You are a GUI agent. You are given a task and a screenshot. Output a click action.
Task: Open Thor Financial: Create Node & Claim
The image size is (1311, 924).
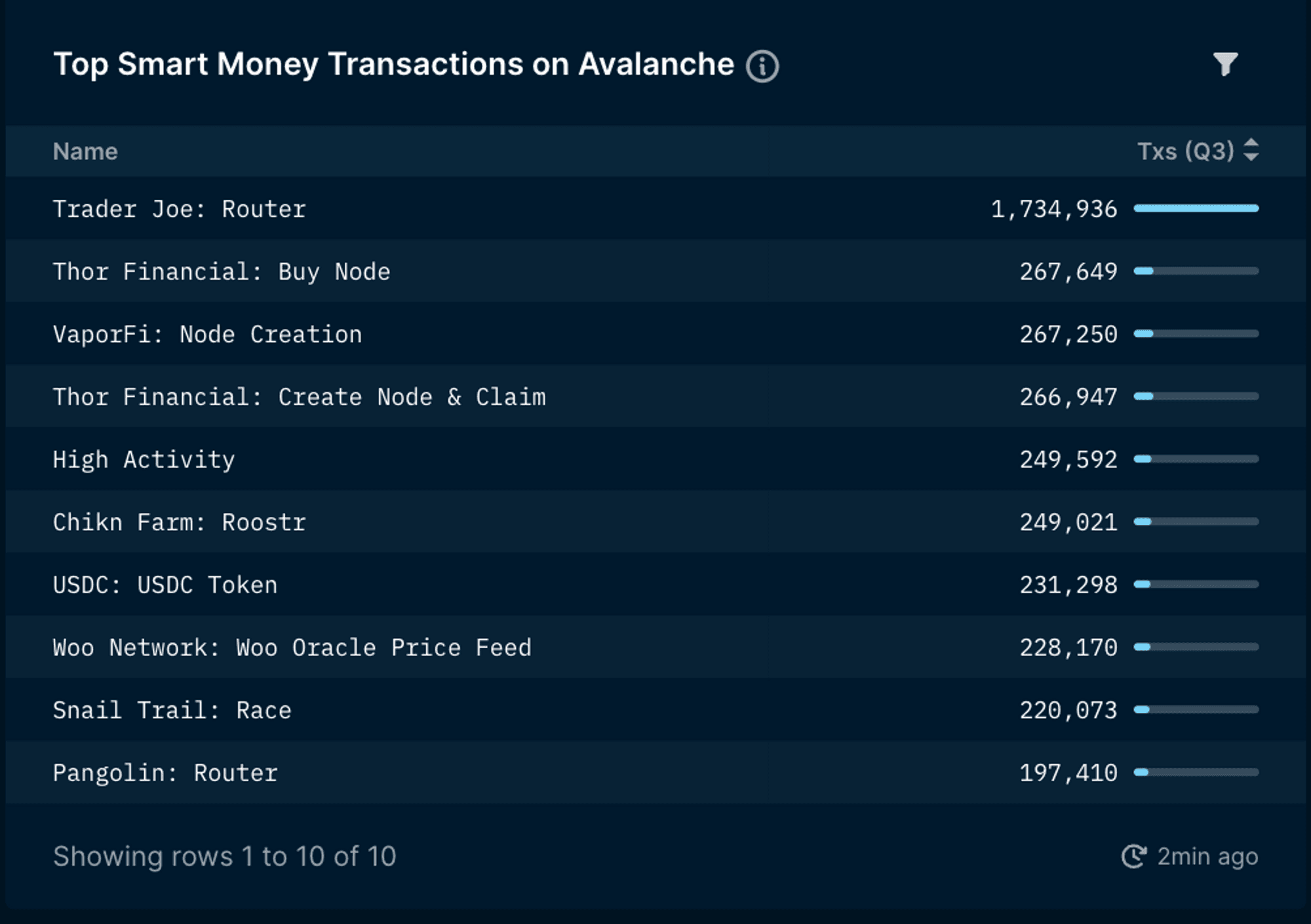655,396
